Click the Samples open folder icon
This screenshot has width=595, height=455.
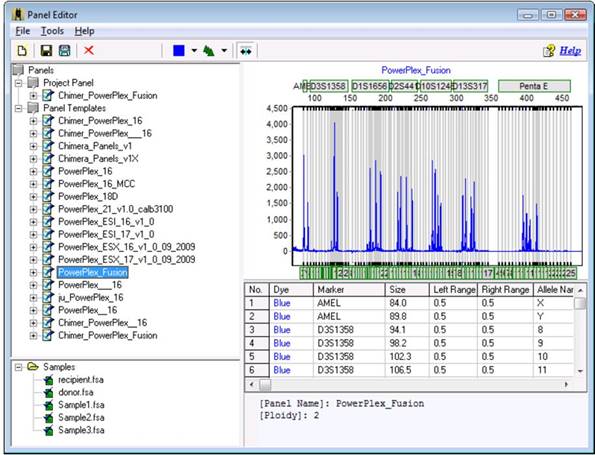(33, 367)
